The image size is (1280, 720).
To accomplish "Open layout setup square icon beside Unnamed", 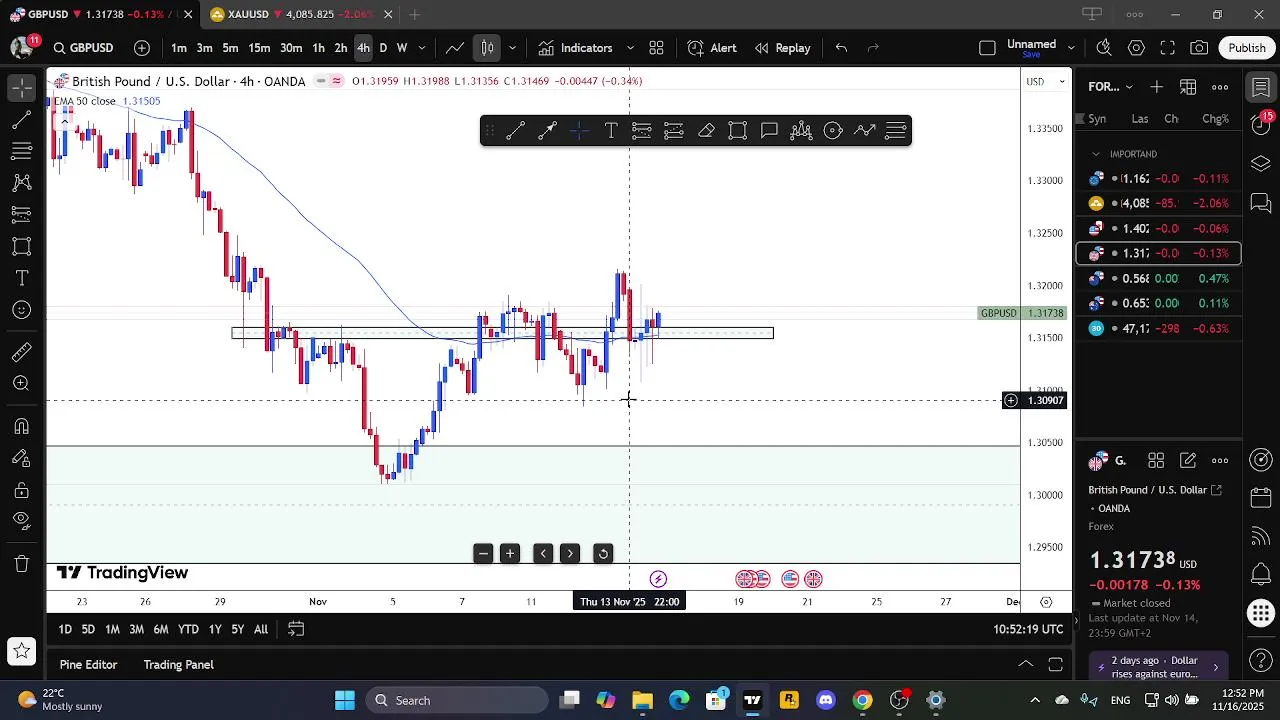I will tap(988, 48).
